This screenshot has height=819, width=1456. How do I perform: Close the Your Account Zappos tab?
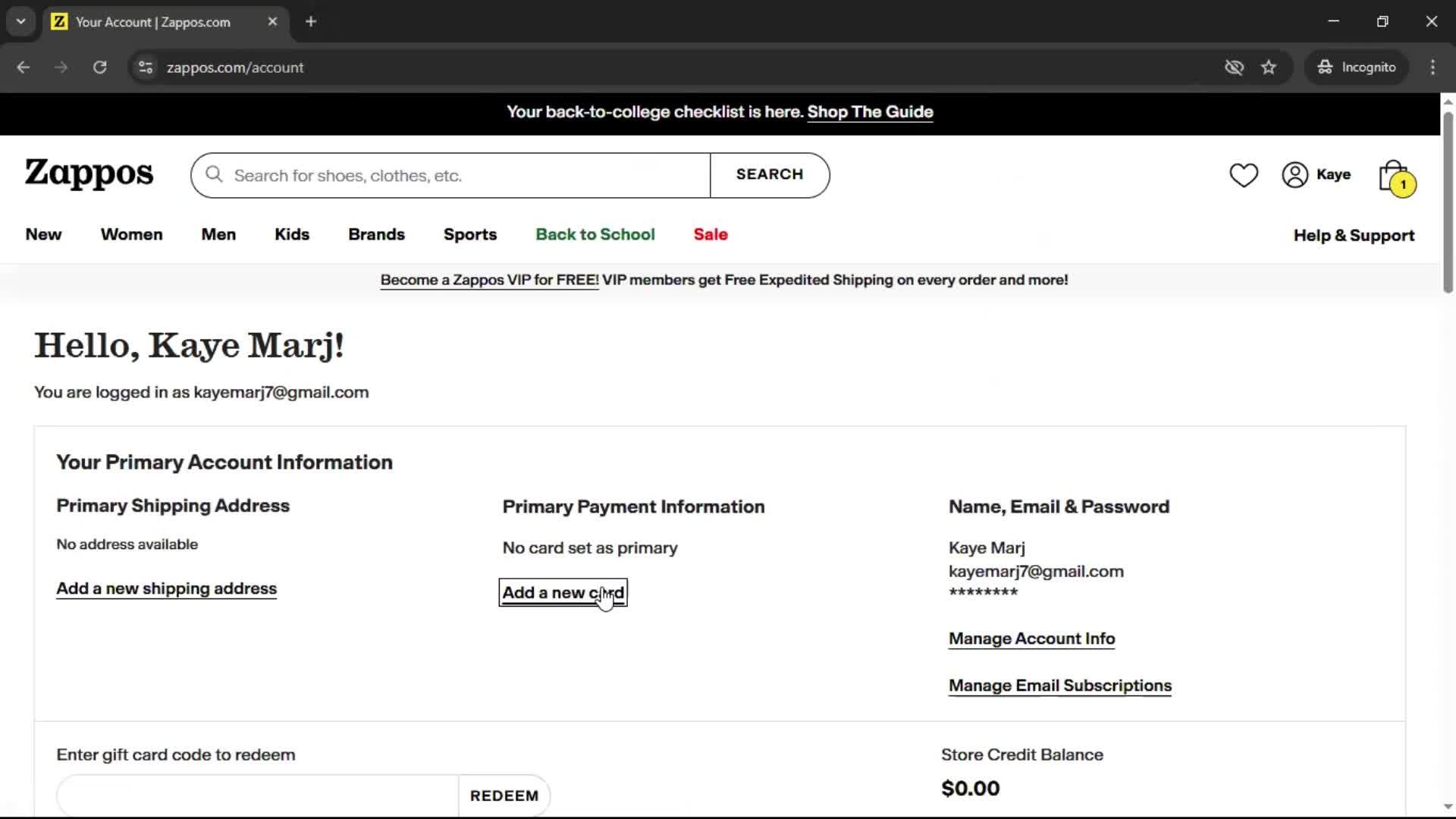tap(272, 21)
